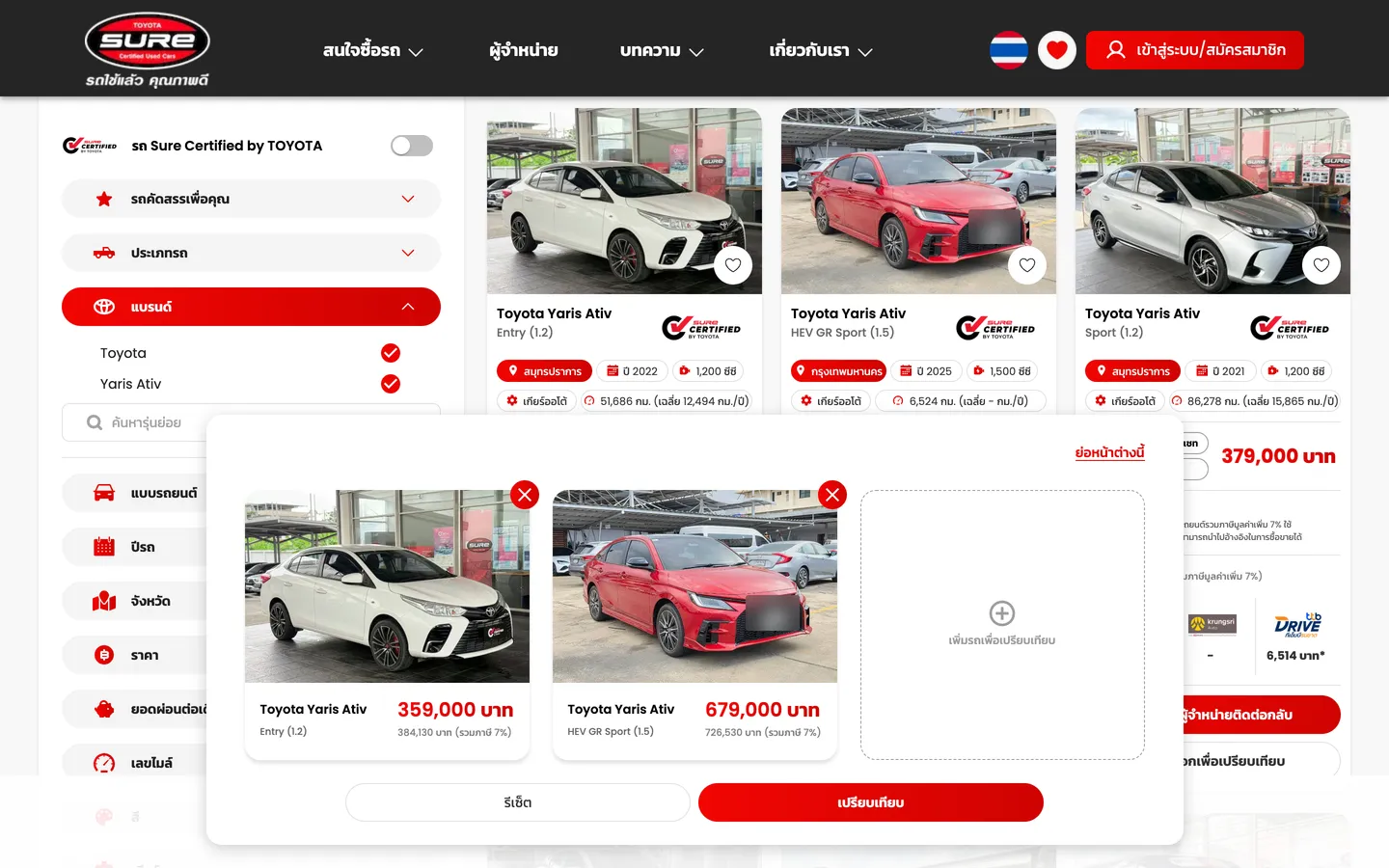
Task: Click the piggy bank installment filter icon
Action: click(x=104, y=709)
